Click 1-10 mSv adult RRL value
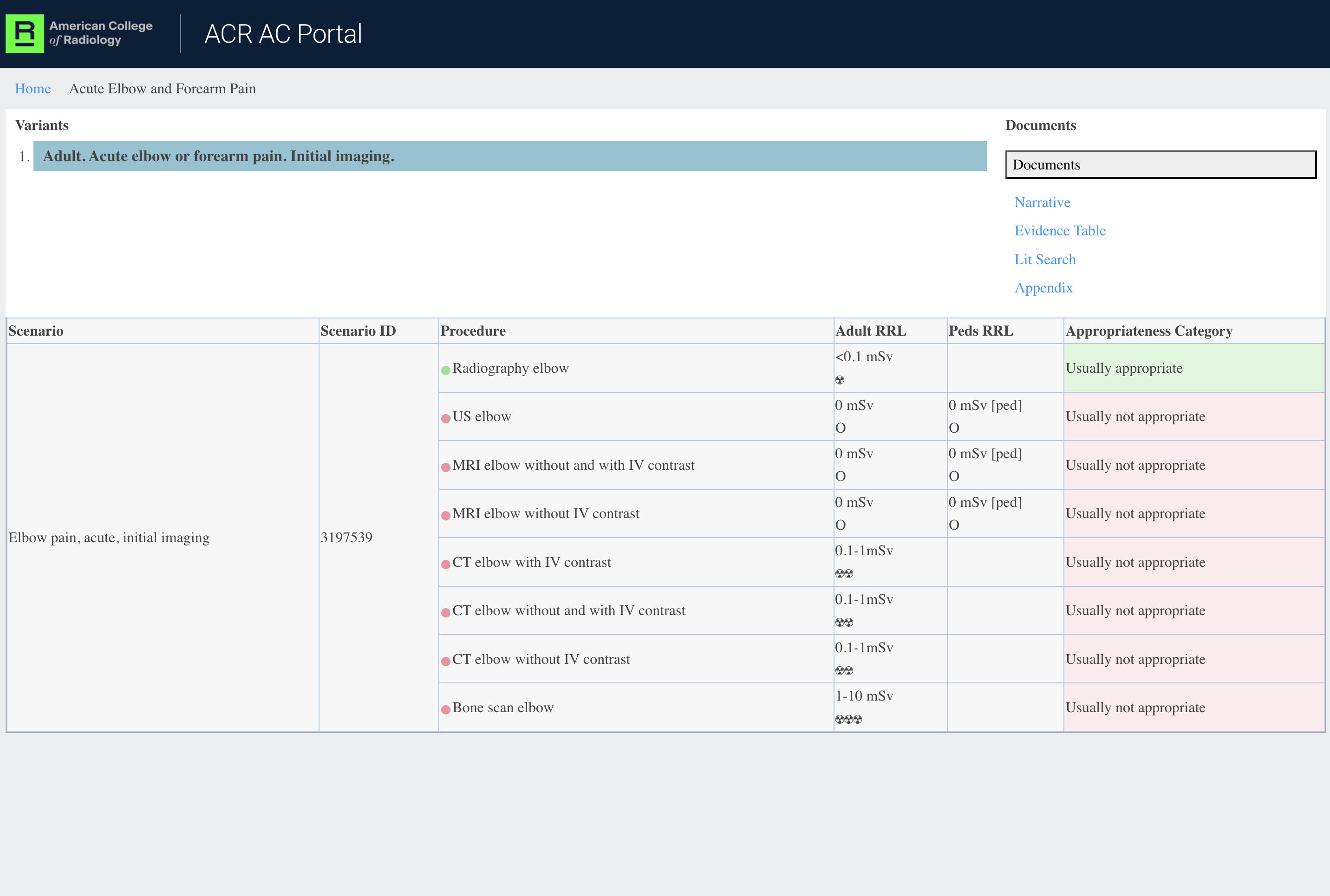 (x=864, y=696)
